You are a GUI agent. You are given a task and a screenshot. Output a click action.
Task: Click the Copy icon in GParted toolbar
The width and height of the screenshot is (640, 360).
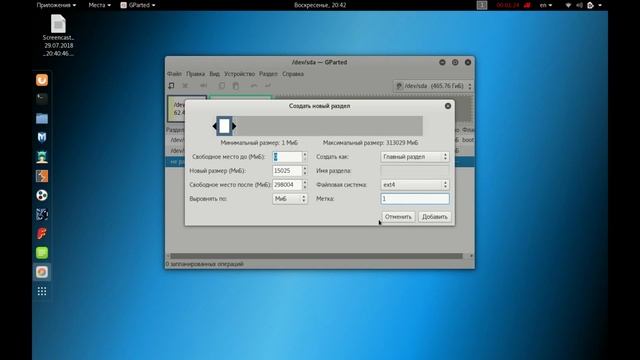(x=222, y=86)
